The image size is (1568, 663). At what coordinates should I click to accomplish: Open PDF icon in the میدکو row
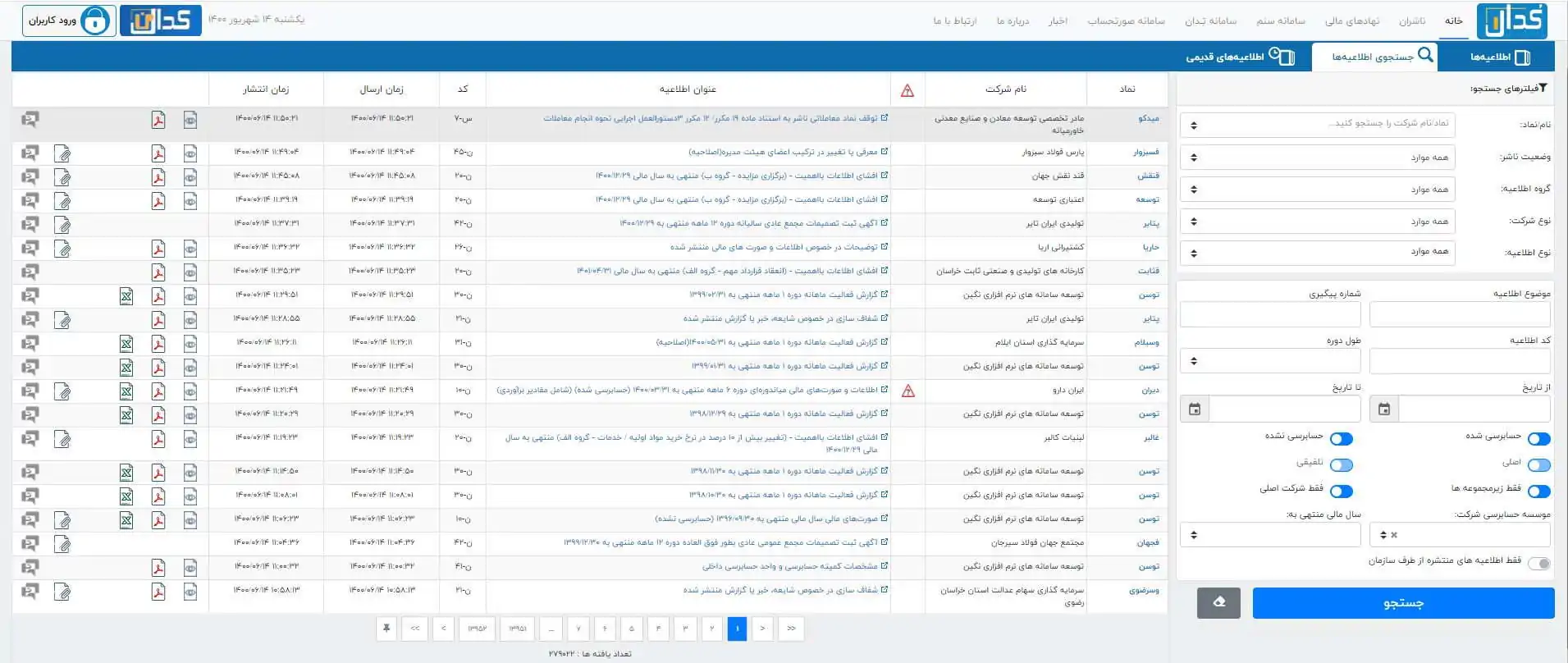tap(158, 120)
